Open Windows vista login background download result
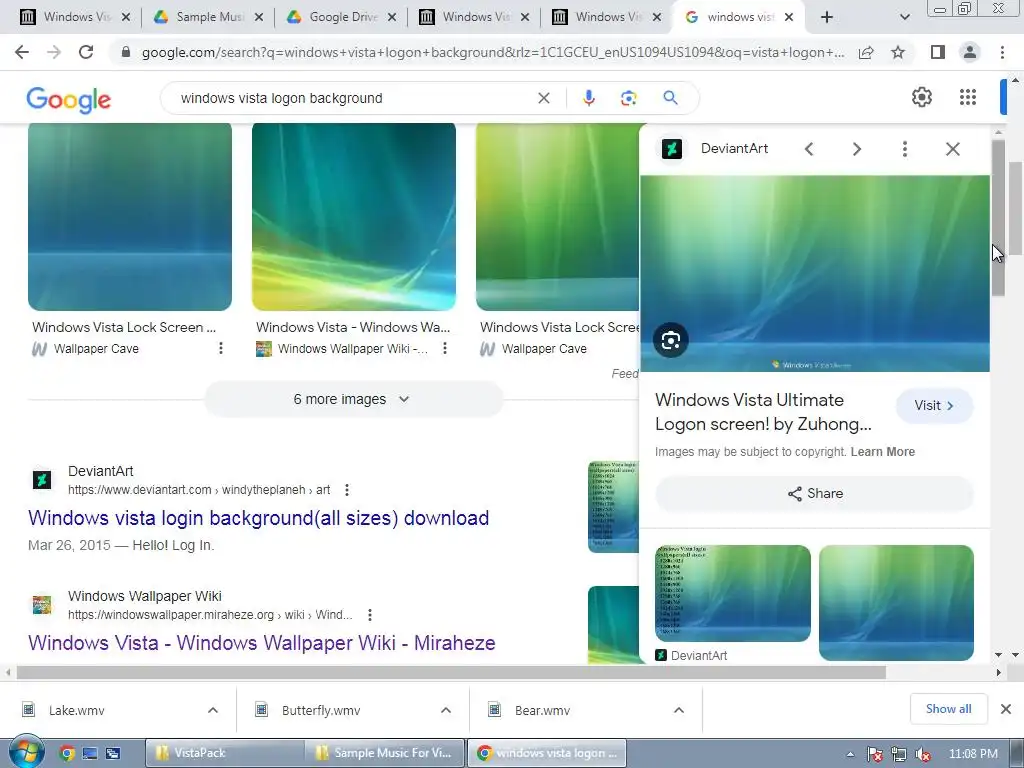The image size is (1024, 768). (x=259, y=518)
